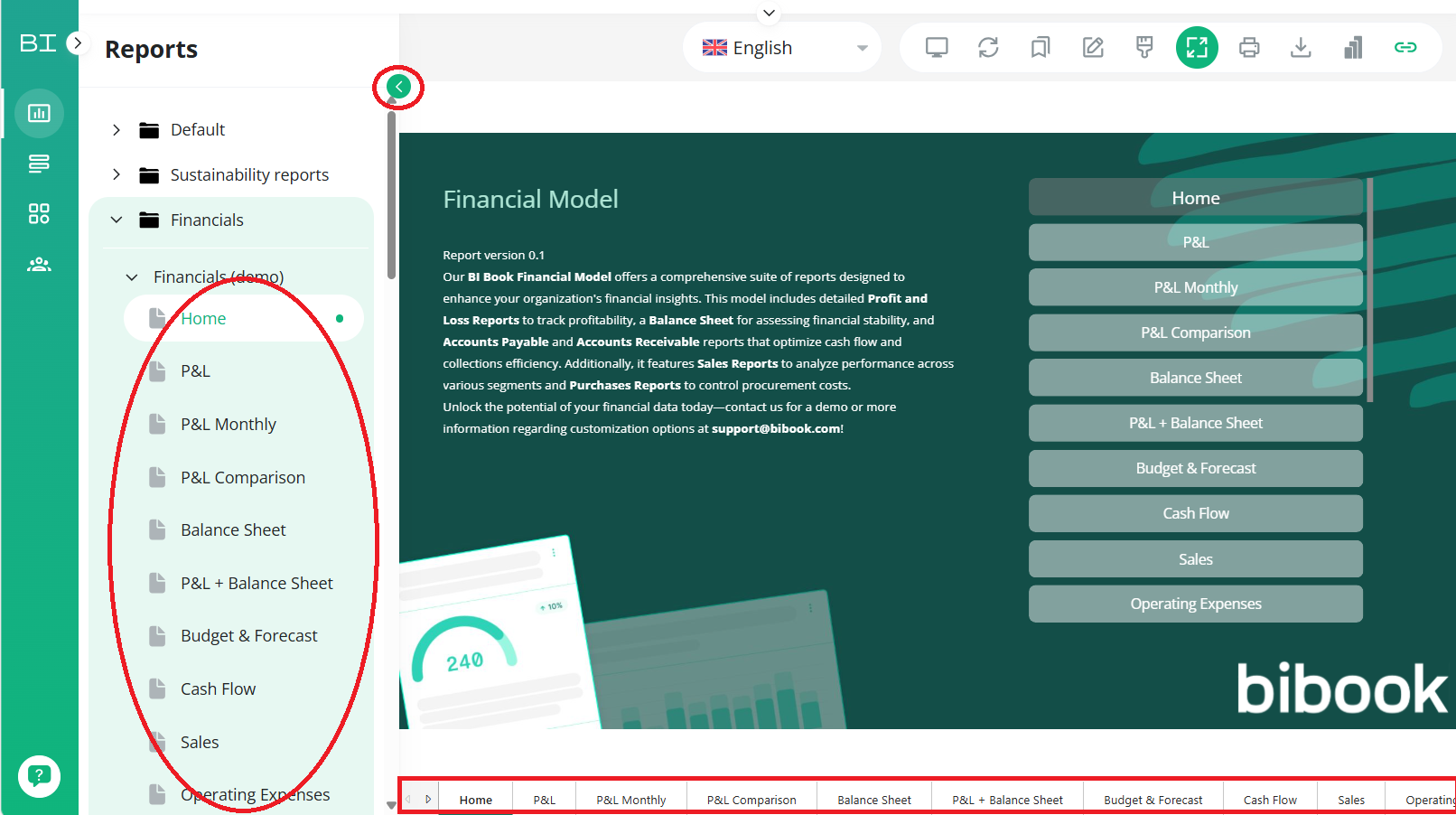Click the monitor presentation icon in toolbar
This screenshot has height=815, width=1456.
click(937, 47)
